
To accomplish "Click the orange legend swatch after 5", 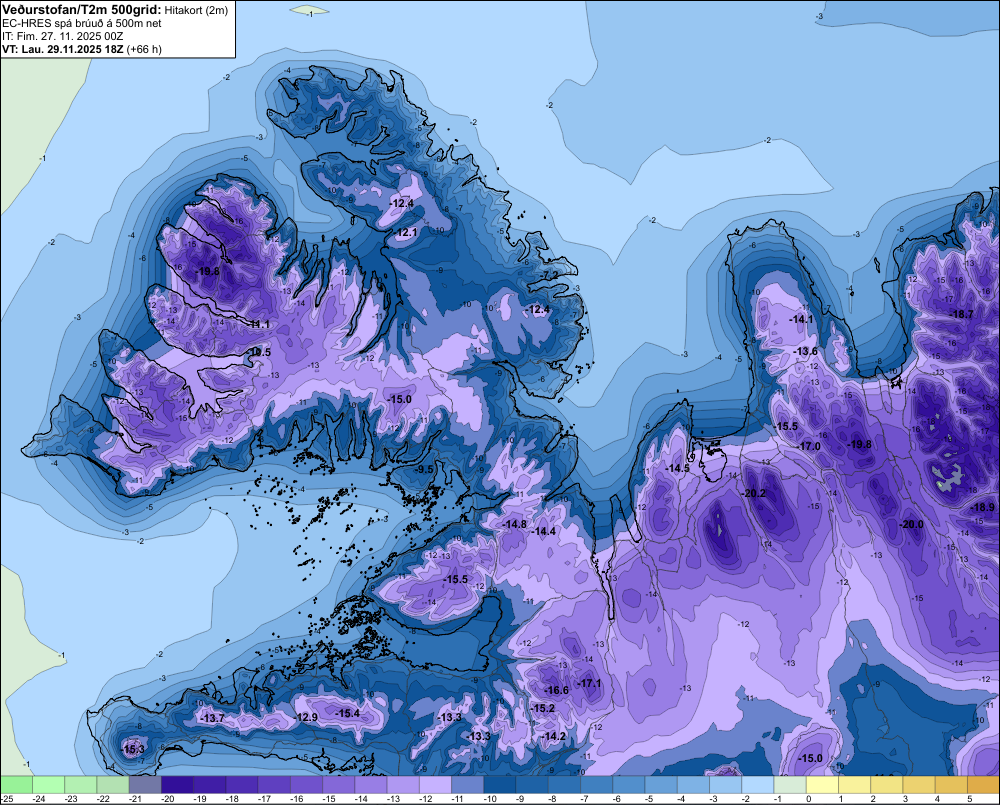I will coord(983,785).
